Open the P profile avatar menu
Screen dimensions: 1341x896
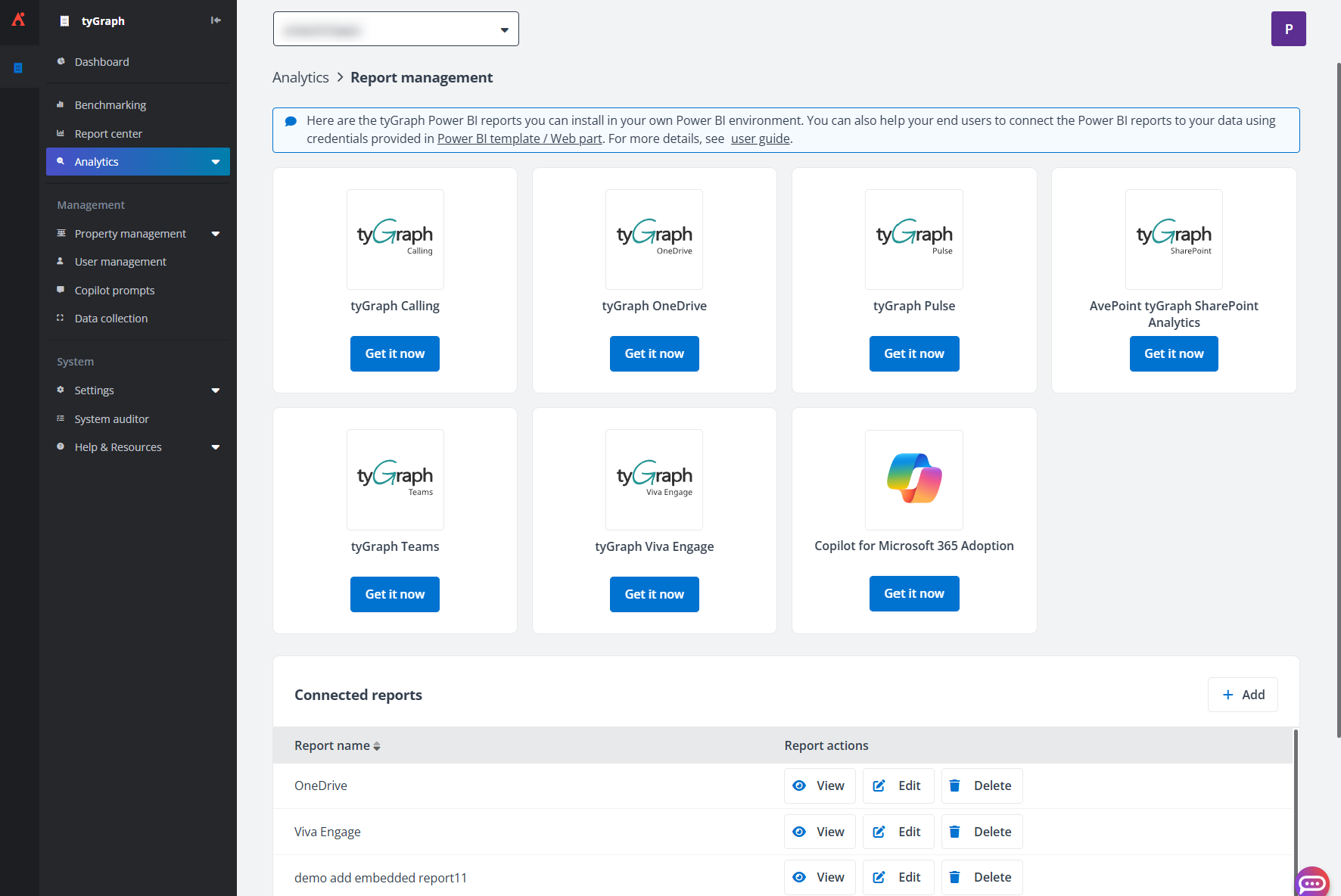(x=1288, y=28)
